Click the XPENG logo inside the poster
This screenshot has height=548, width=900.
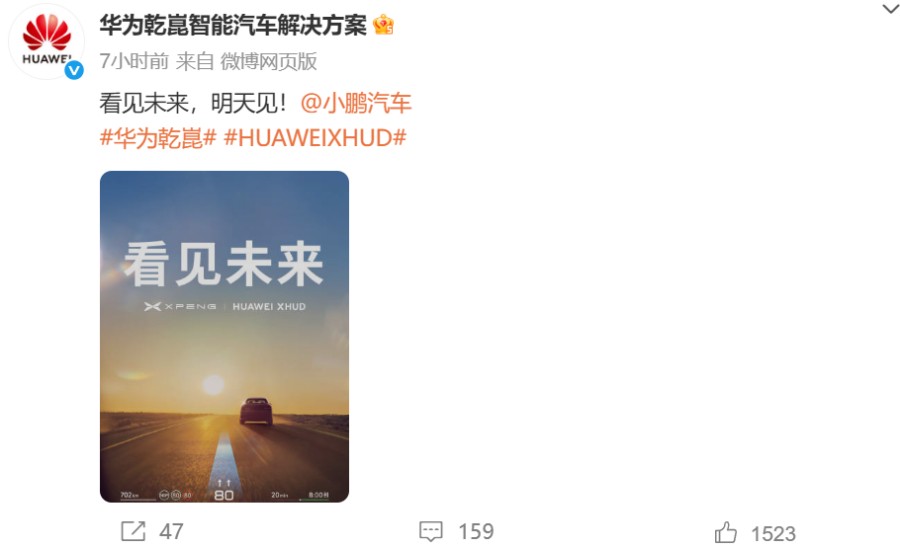click(x=180, y=306)
